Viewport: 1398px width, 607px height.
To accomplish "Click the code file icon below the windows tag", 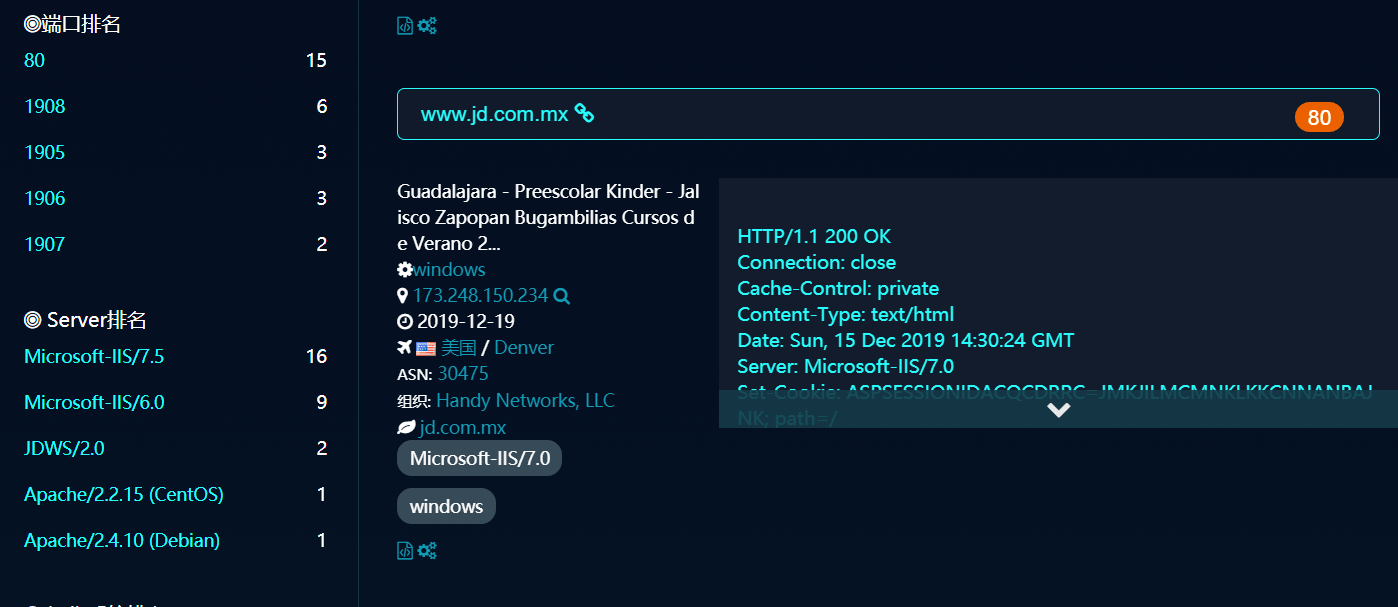I will click(405, 550).
